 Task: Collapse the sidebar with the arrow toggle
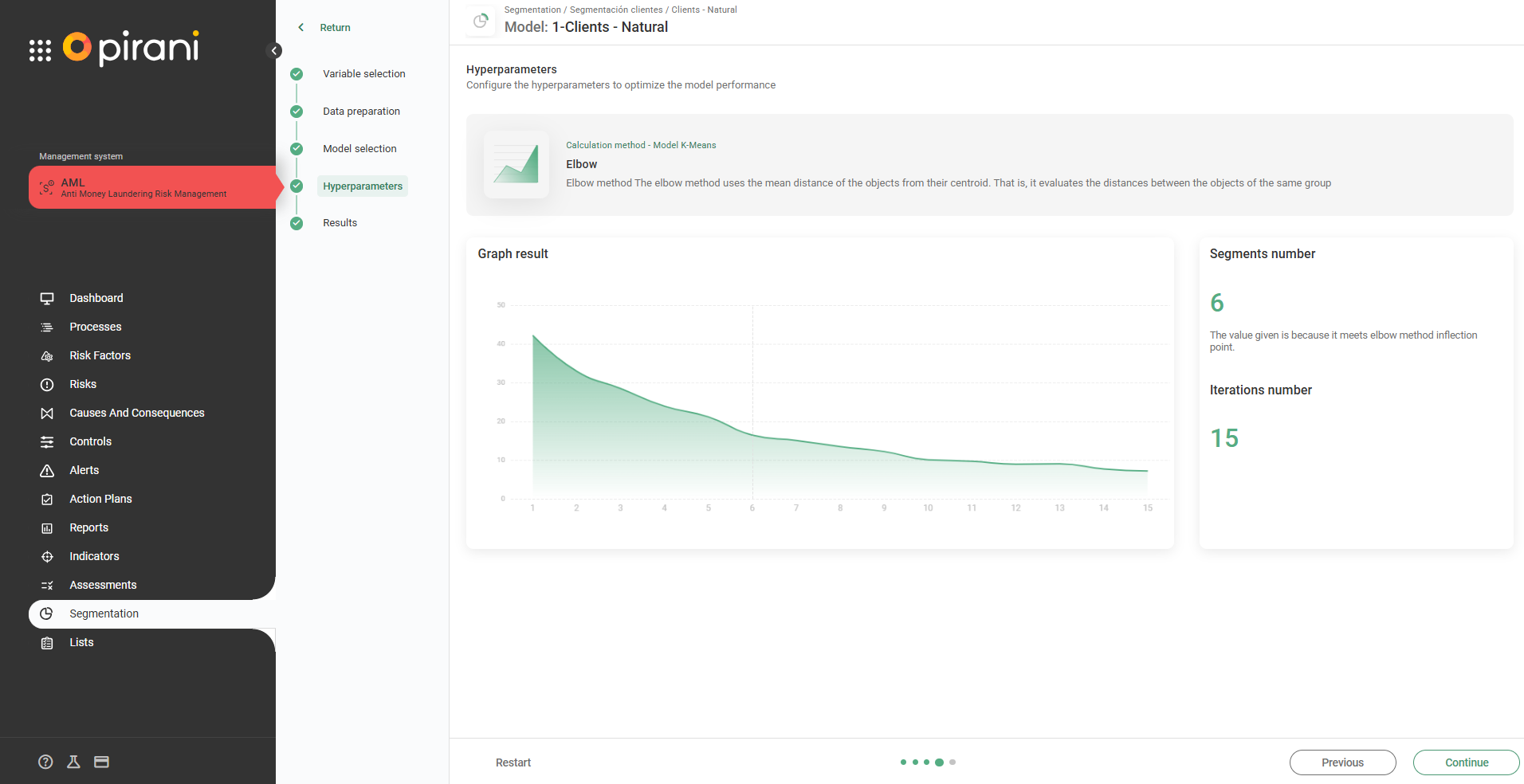click(x=274, y=51)
